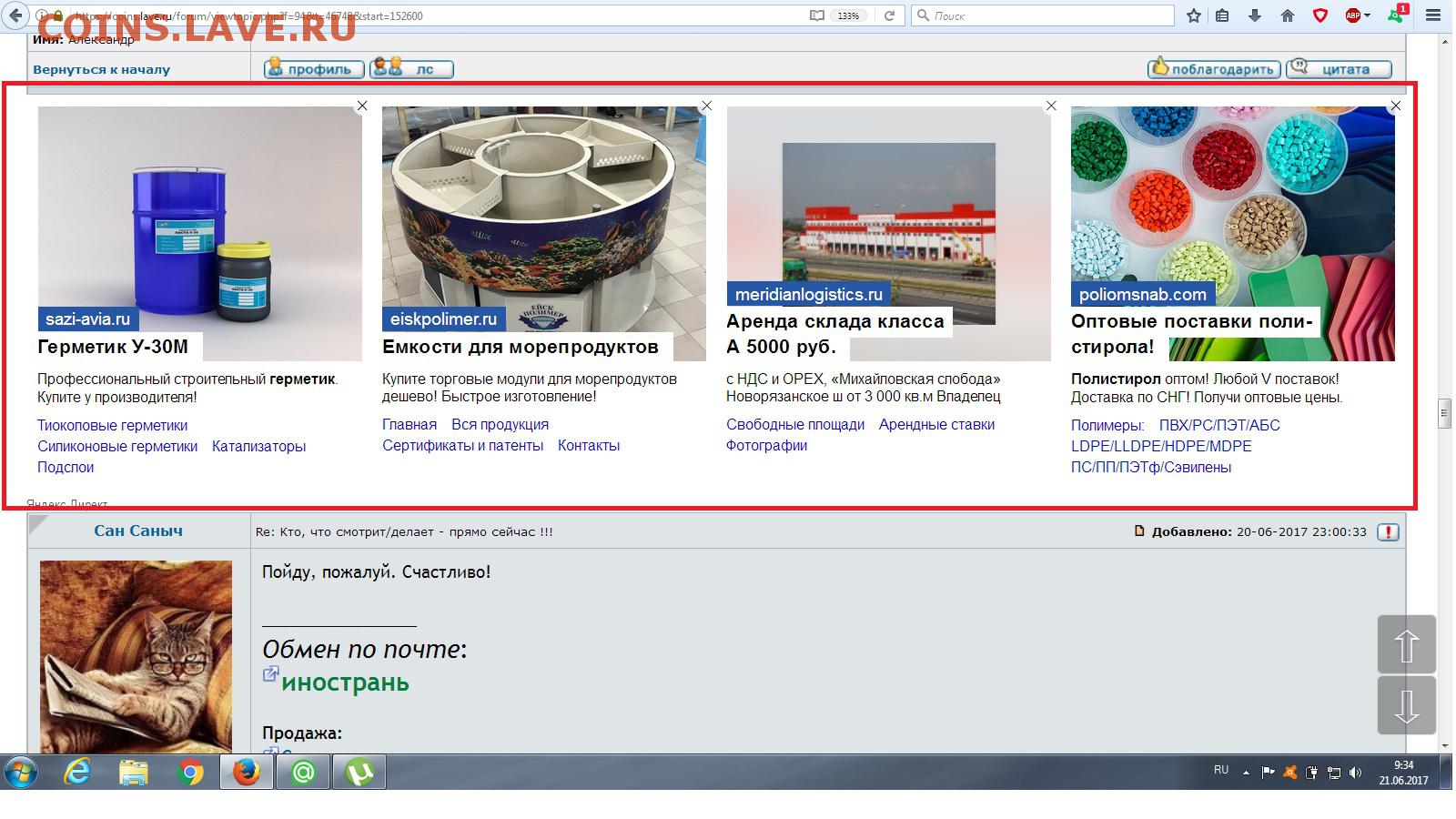Click the browser search field Поиск
Viewport: 1456px width, 819px height.
[1043, 15]
